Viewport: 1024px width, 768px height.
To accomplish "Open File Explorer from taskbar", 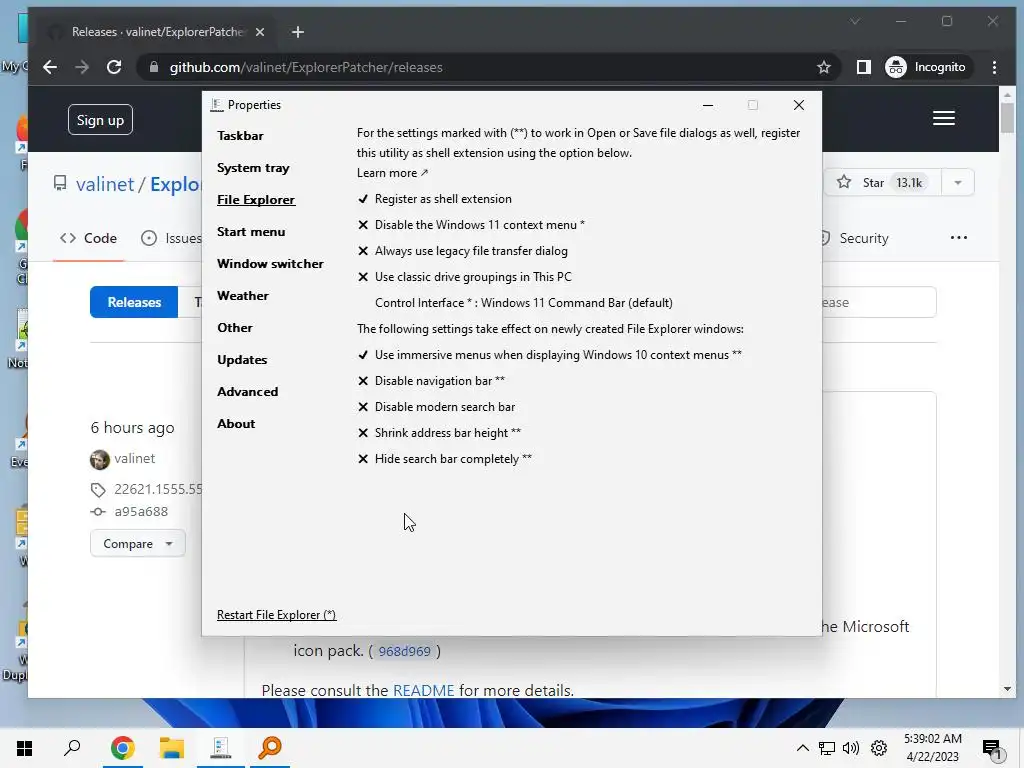I will [x=172, y=748].
